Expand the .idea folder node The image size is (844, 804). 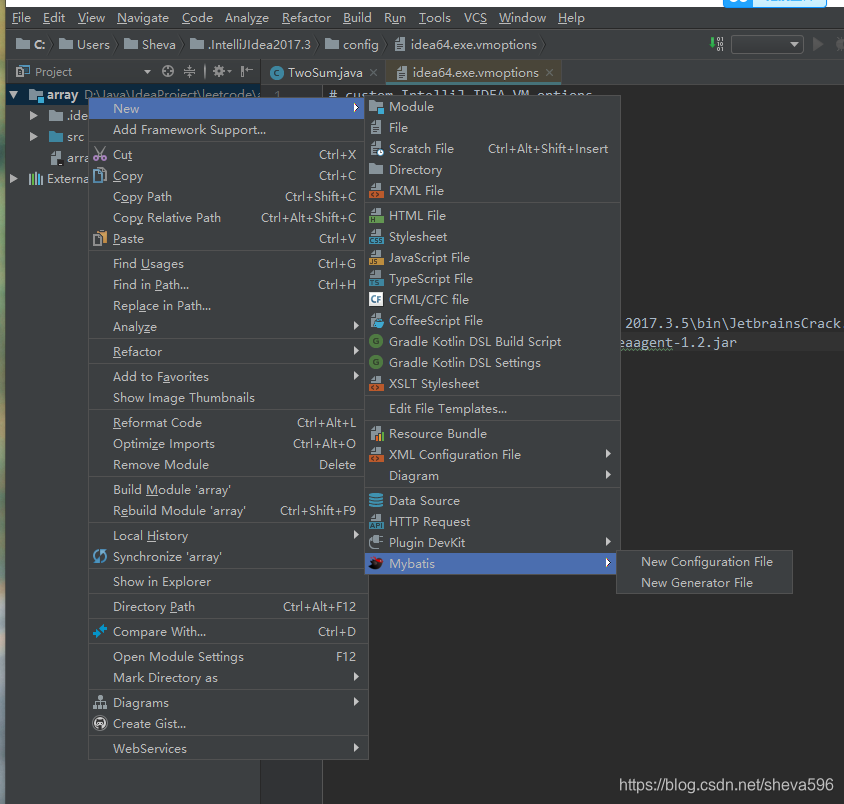[x=33, y=116]
